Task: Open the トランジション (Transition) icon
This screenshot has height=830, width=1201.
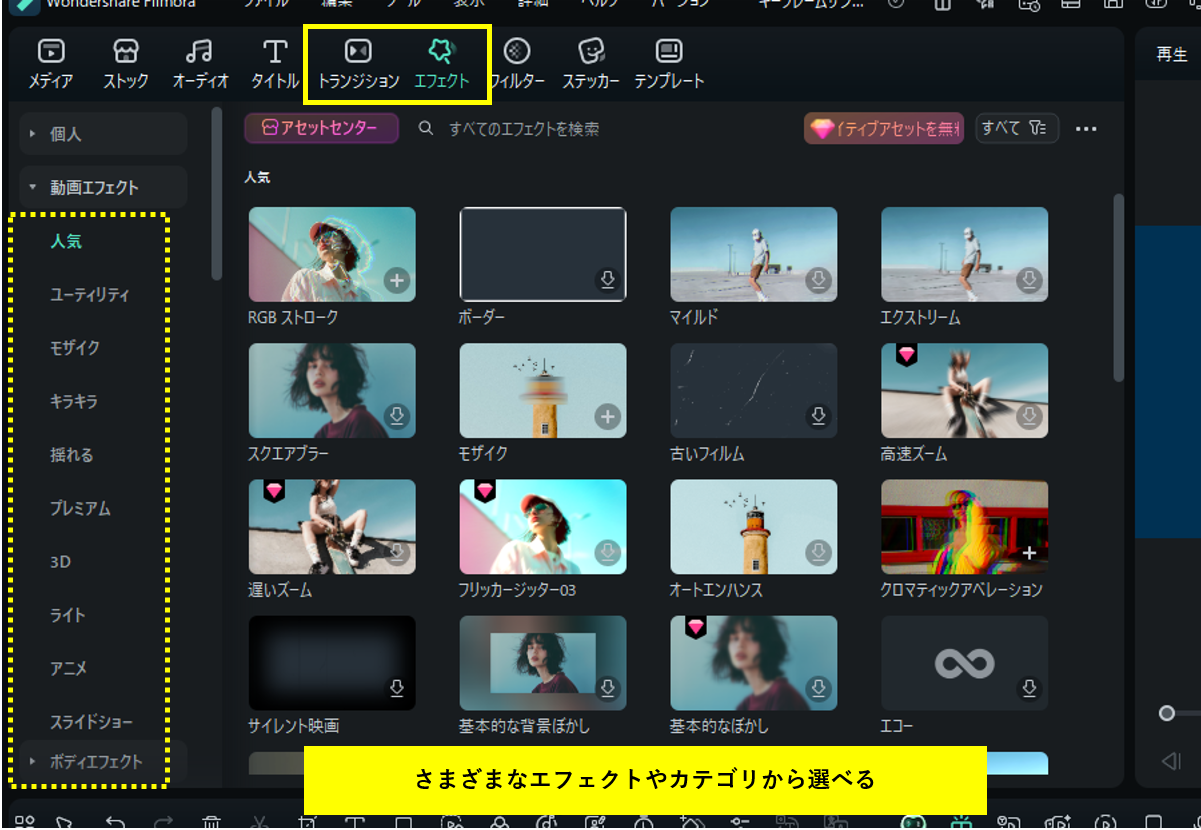Action: [358, 52]
